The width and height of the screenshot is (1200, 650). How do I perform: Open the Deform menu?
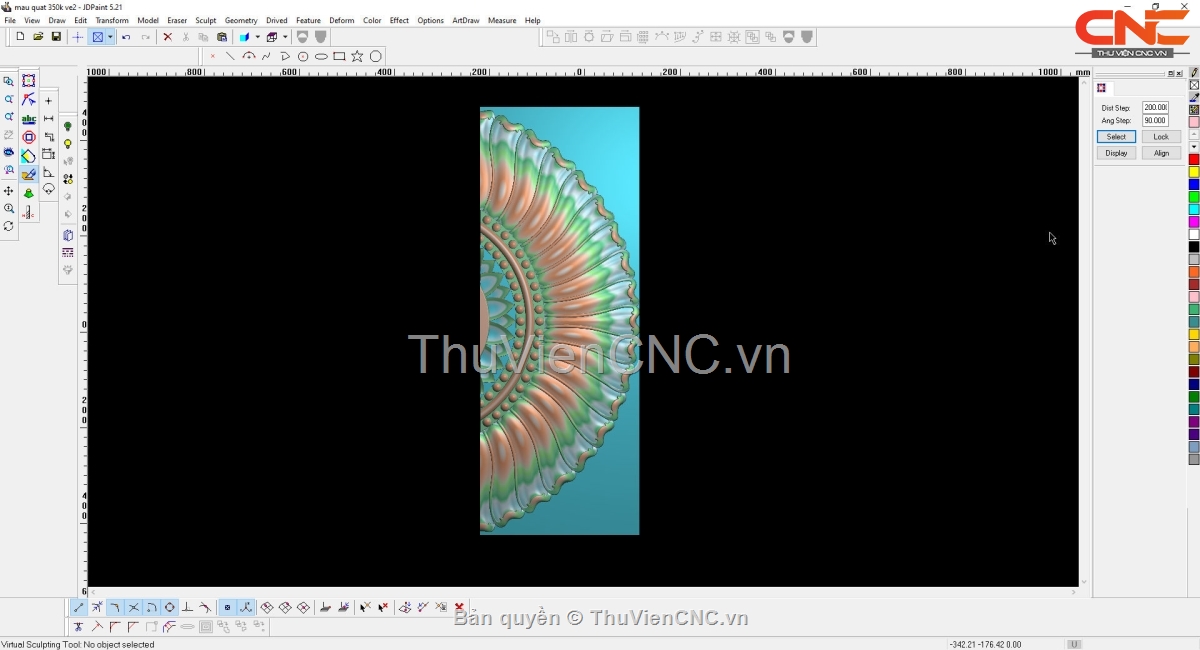(x=342, y=20)
